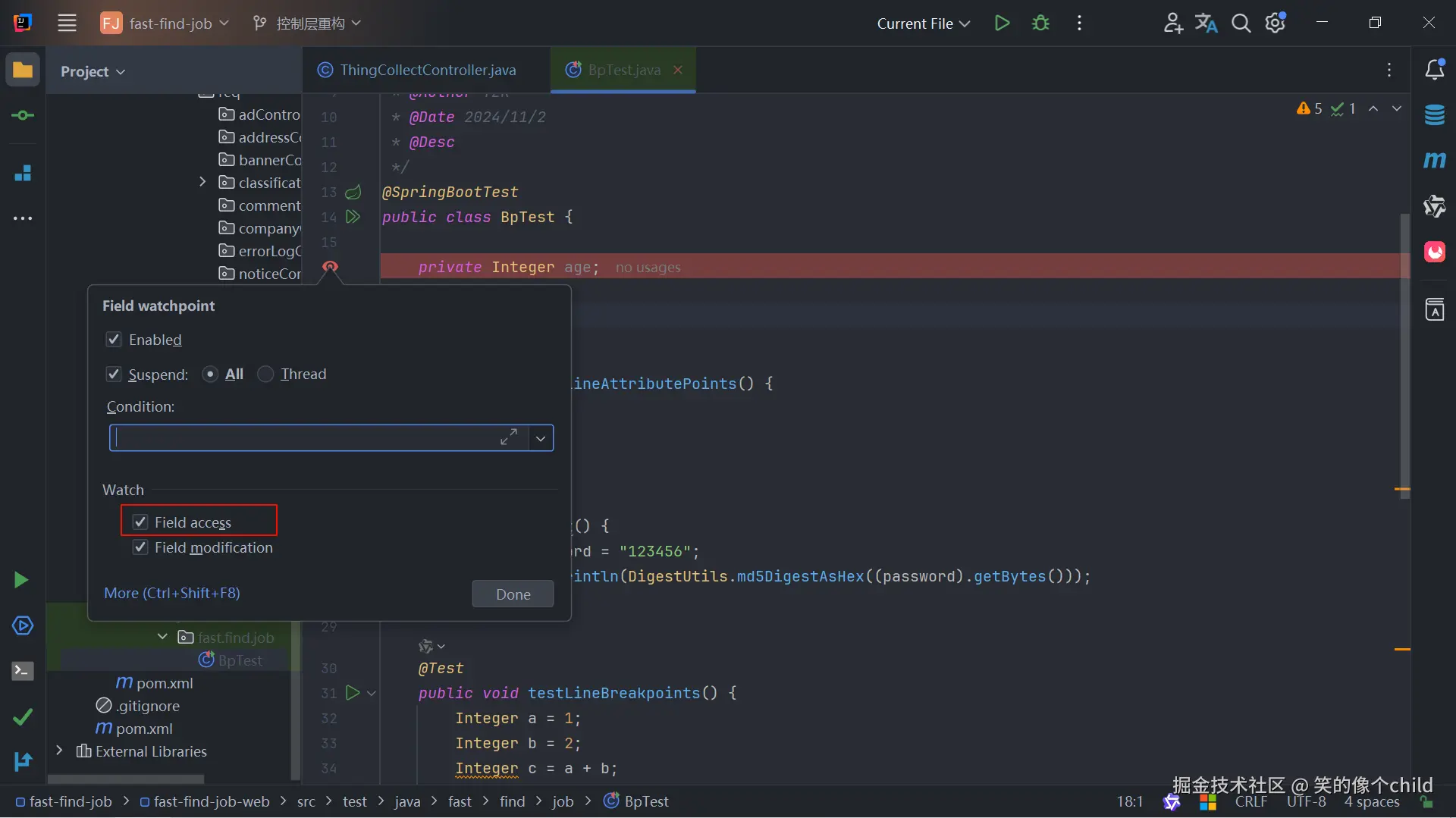The width and height of the screenshot is (1456, 818).
Task: Uncheck the Enabled checkbox
Action: click(114, 340)
